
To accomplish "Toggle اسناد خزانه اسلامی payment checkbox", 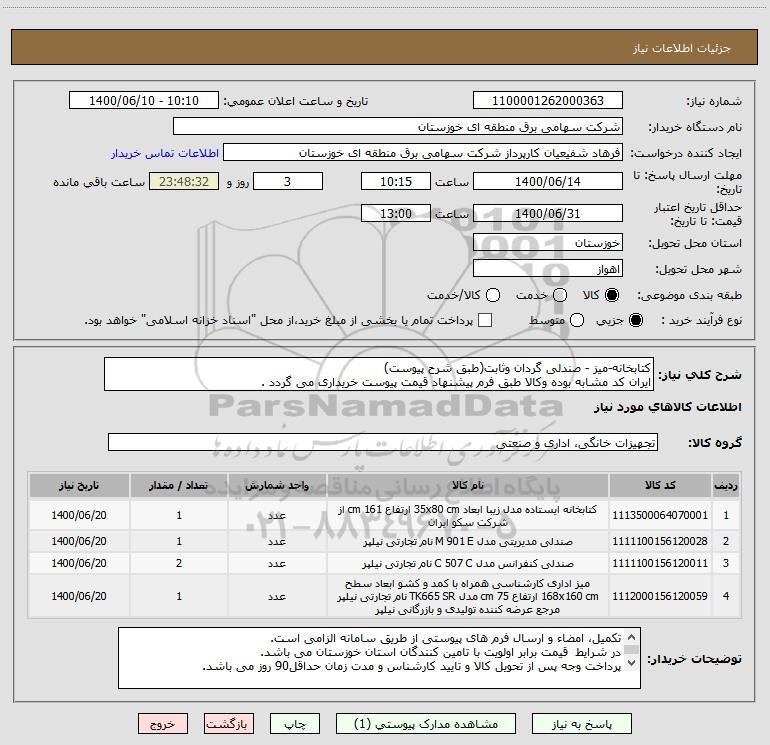I will coord(485,320).
